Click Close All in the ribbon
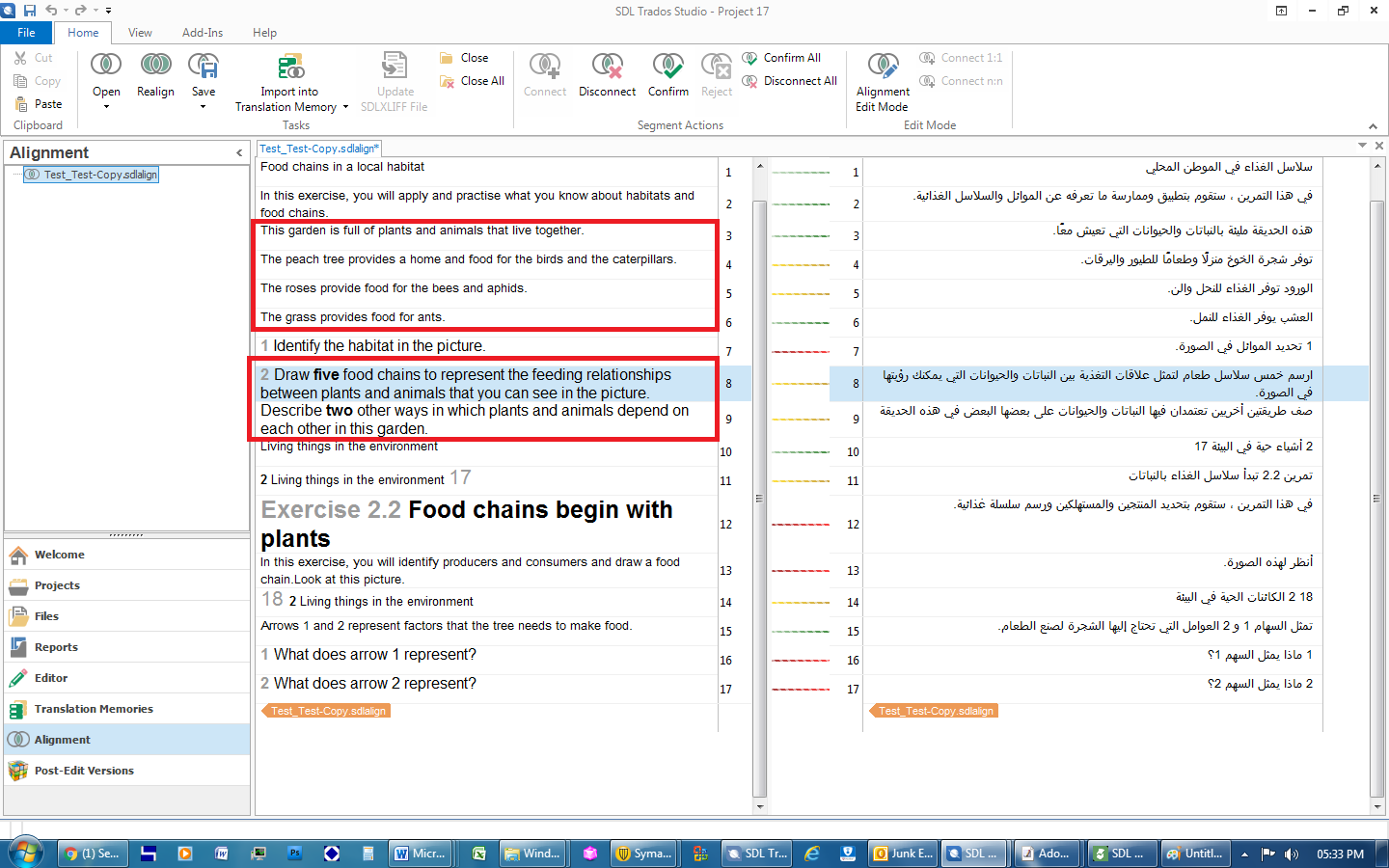Screen dimensions: 1389x868 click(x=472, y=81)
